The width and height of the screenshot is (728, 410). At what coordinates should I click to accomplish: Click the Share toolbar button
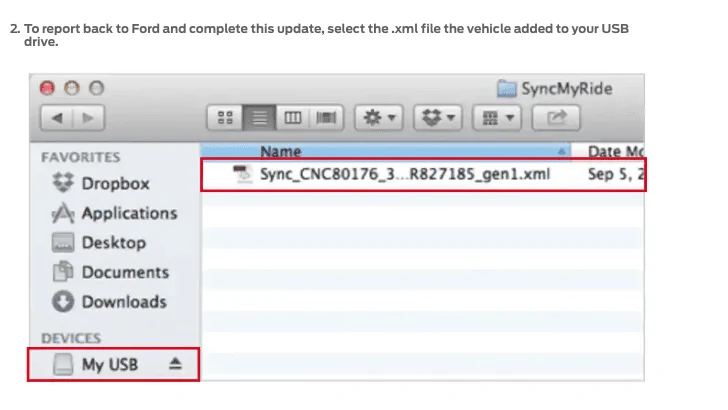[x=556, y=117]
